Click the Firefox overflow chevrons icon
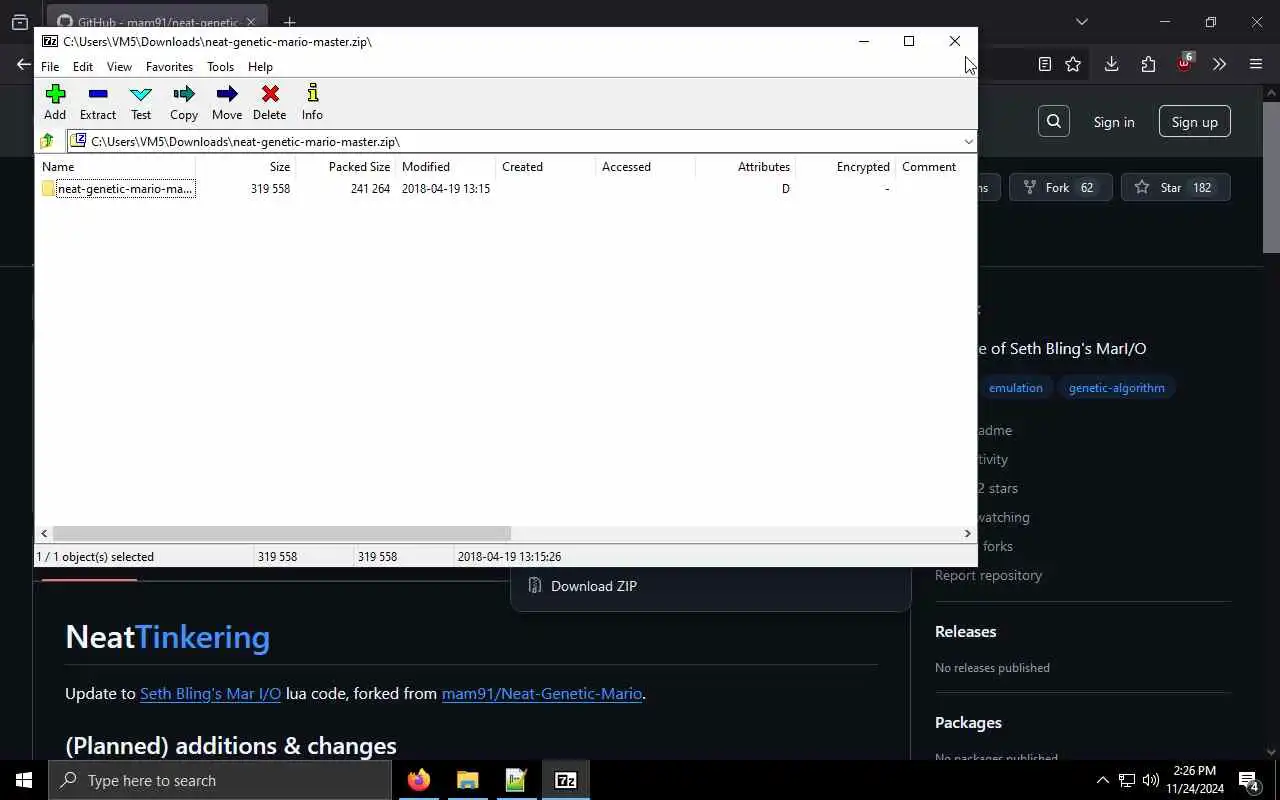This screenshot has height=800, width=1280. coord(1219,64)
